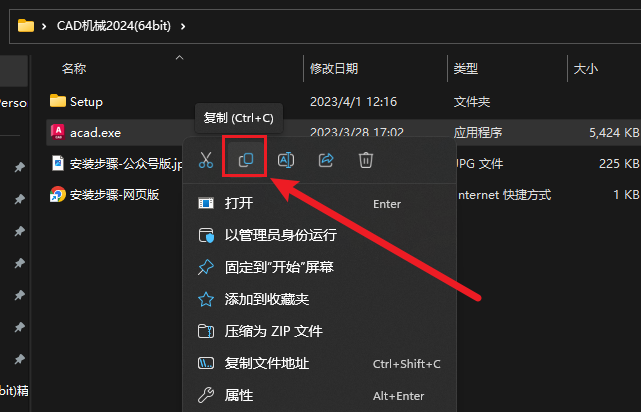Sort by 名称 column header
Screen dimensions: 641x412
[x=74, y=68]
